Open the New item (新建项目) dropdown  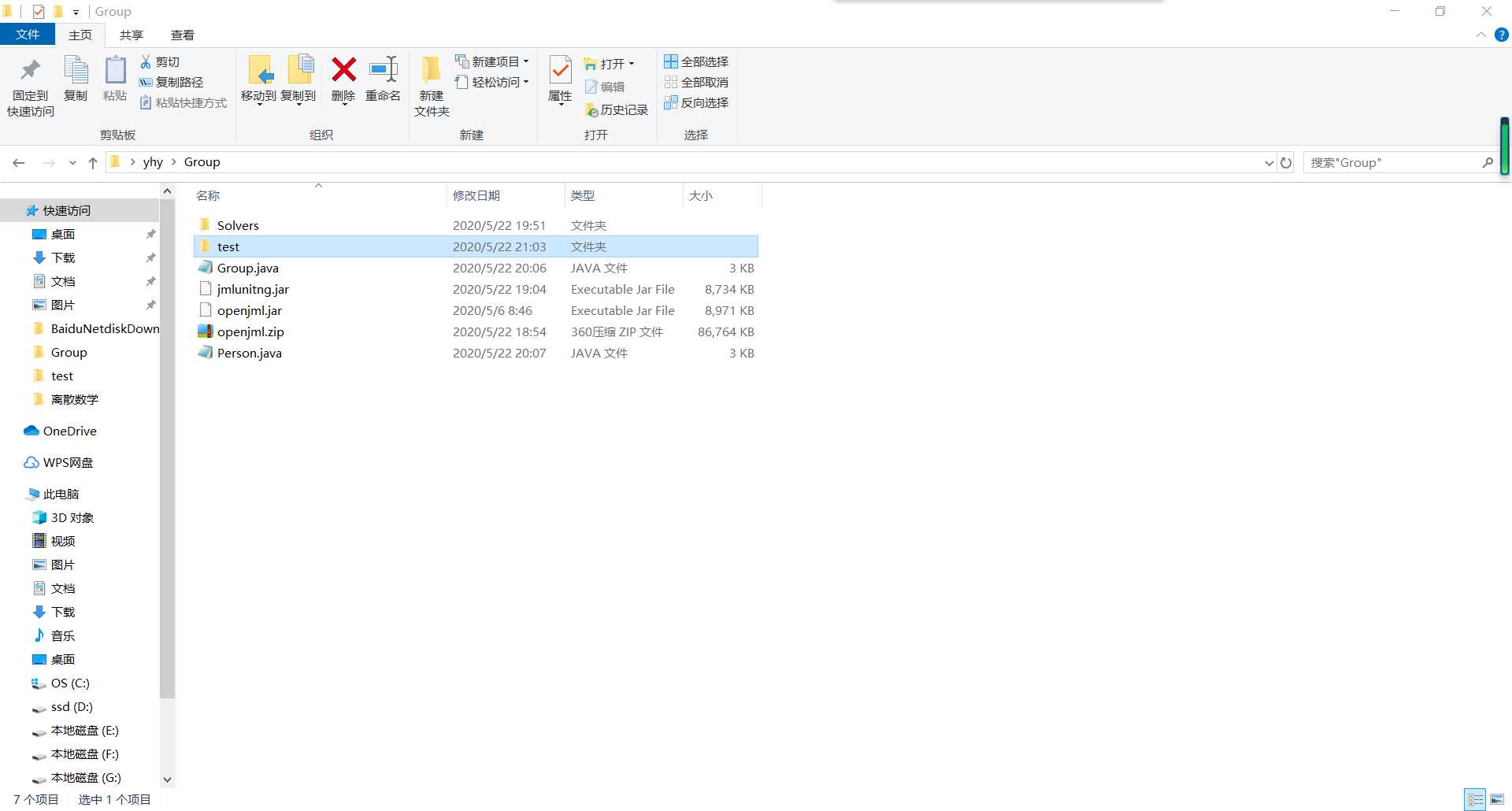pos(492,61)
